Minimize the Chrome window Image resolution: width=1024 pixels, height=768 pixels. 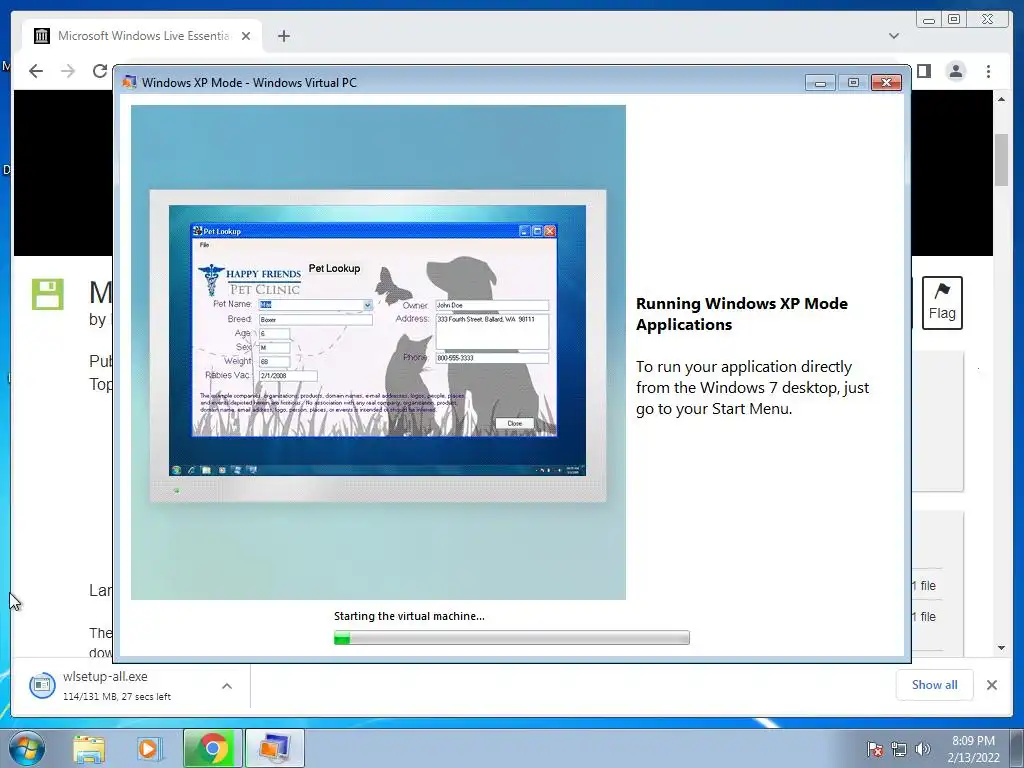pyautogui.click(x=929, y=20)
